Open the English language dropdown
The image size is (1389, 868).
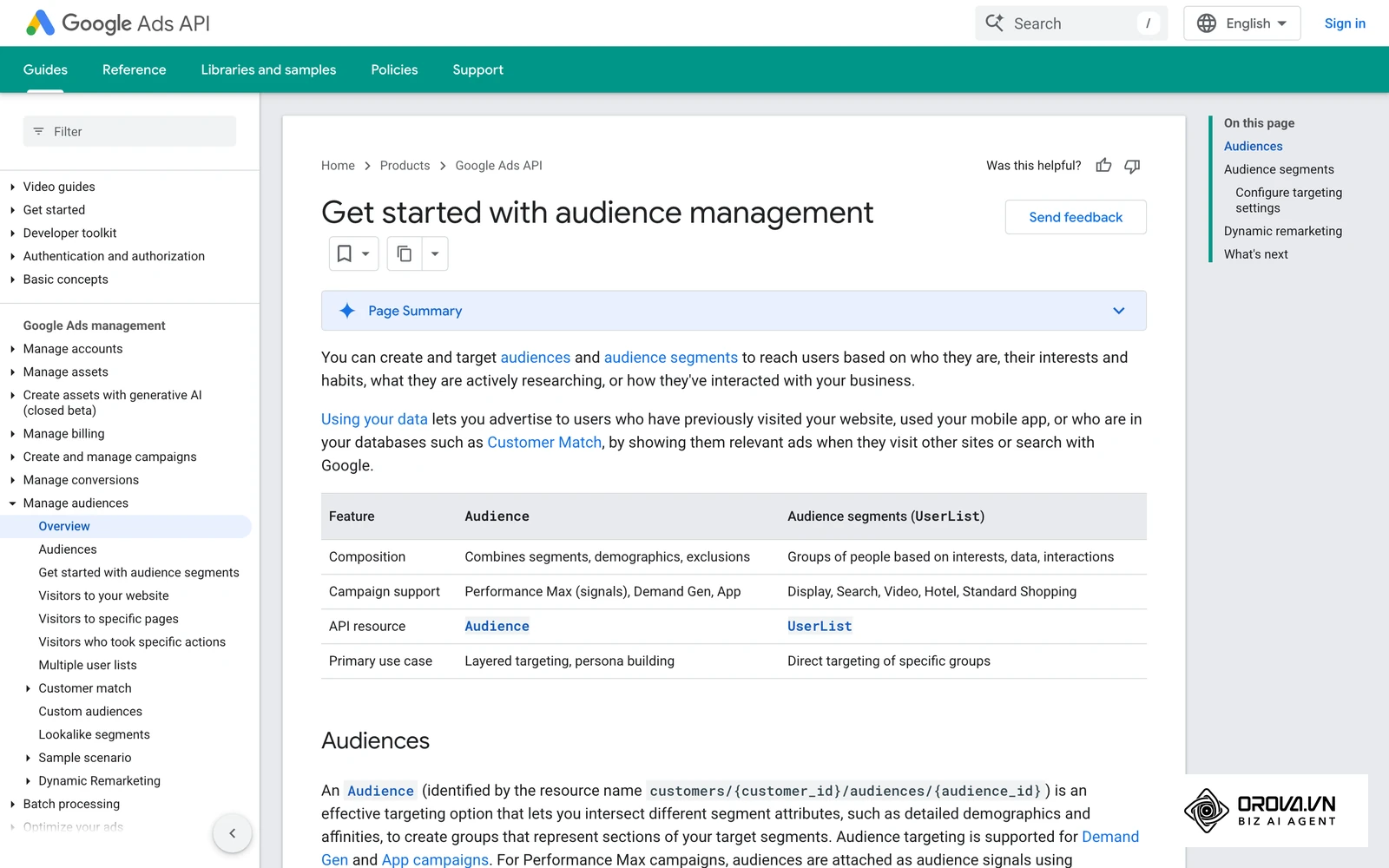pos(1242,23)
